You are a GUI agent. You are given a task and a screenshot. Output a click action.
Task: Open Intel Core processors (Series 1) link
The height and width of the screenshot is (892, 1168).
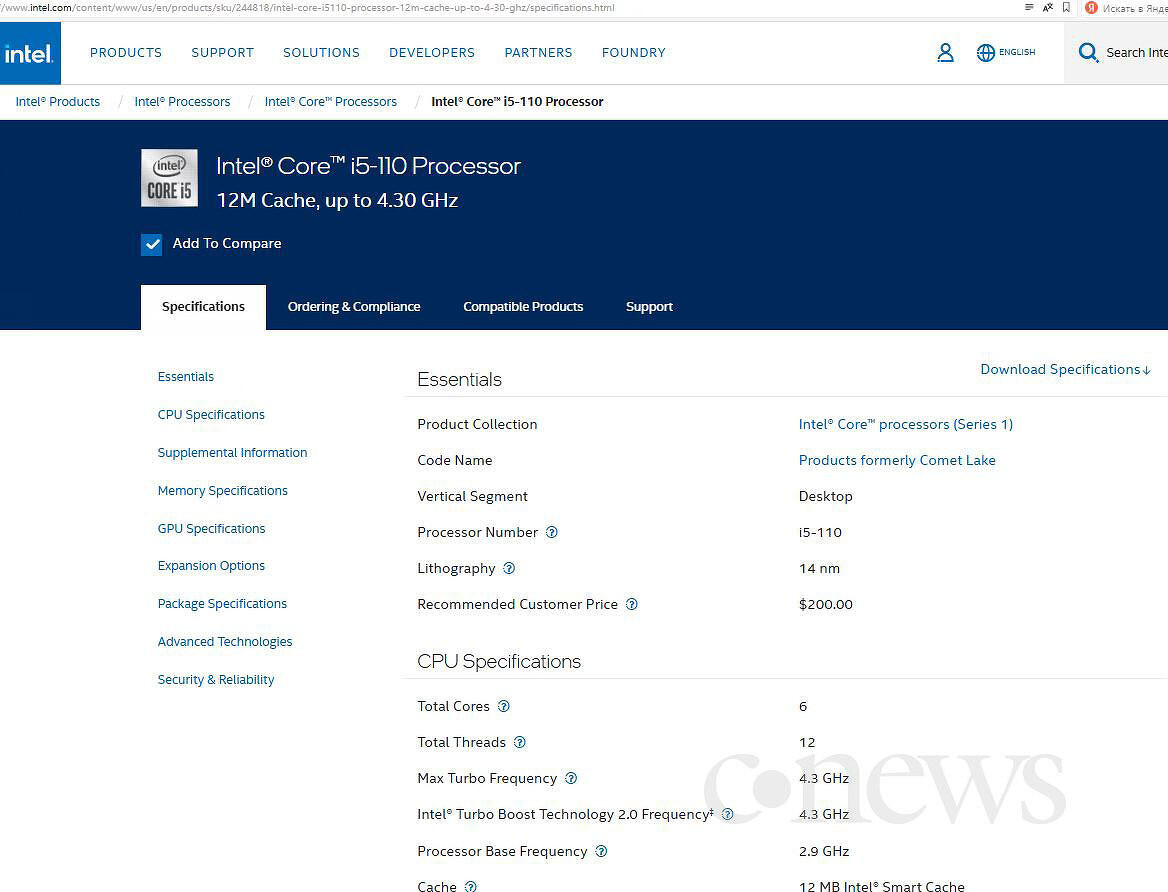pos(906,424)
